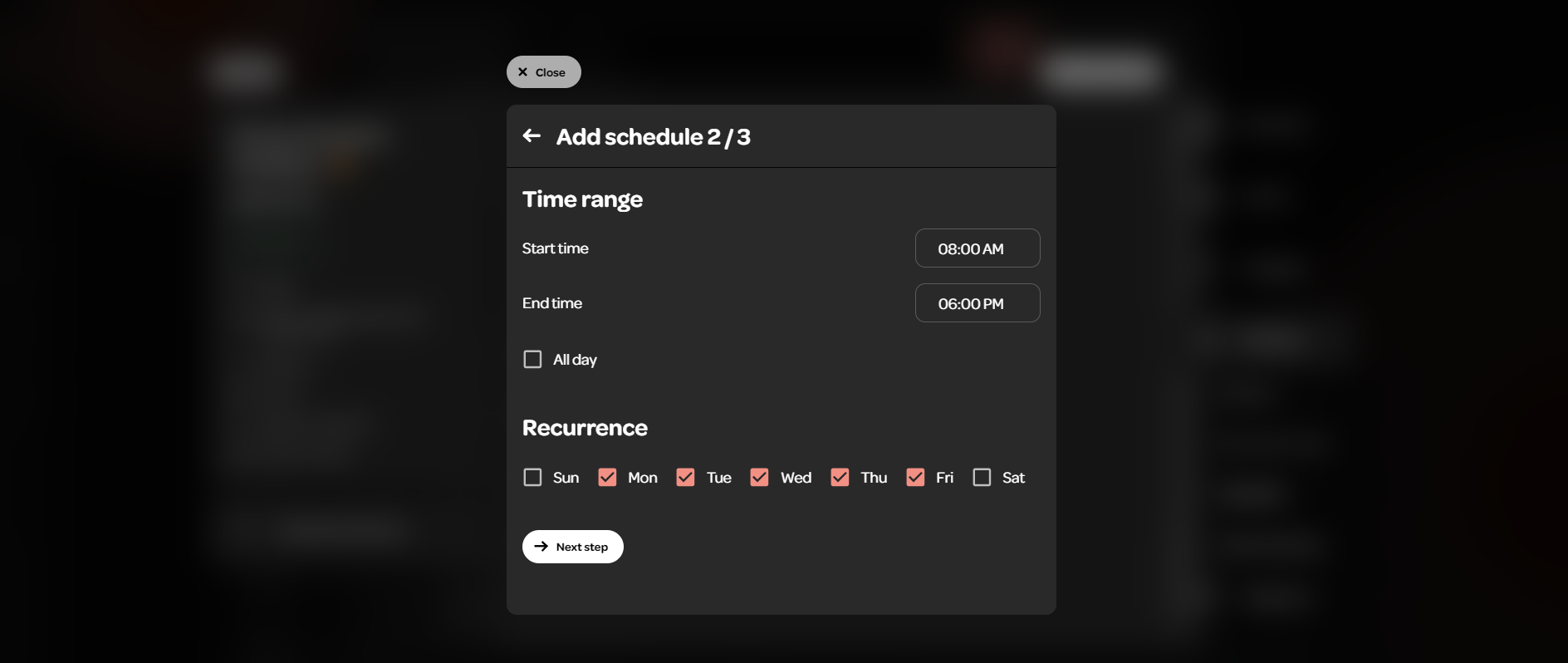Check the Sun recurrence checkbox

point(532,477)
